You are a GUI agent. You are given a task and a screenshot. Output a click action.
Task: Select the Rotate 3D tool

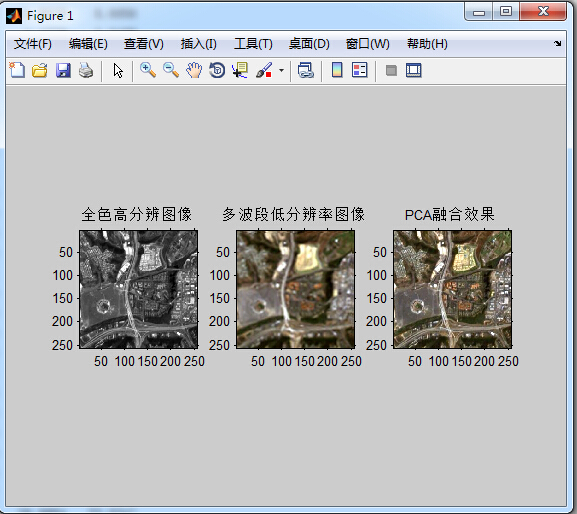point(217,70)
